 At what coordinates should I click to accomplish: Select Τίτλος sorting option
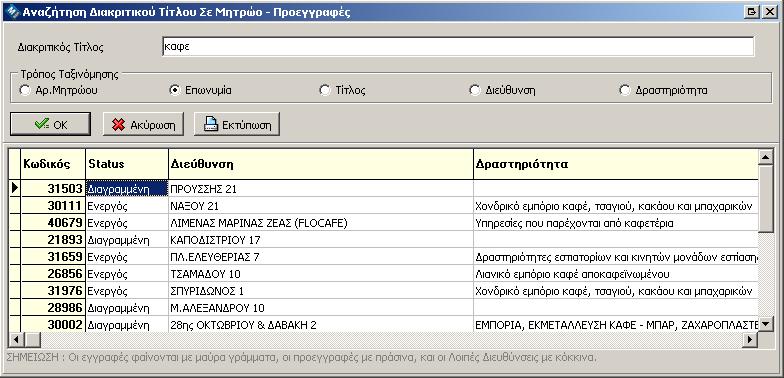click(342, 90)
